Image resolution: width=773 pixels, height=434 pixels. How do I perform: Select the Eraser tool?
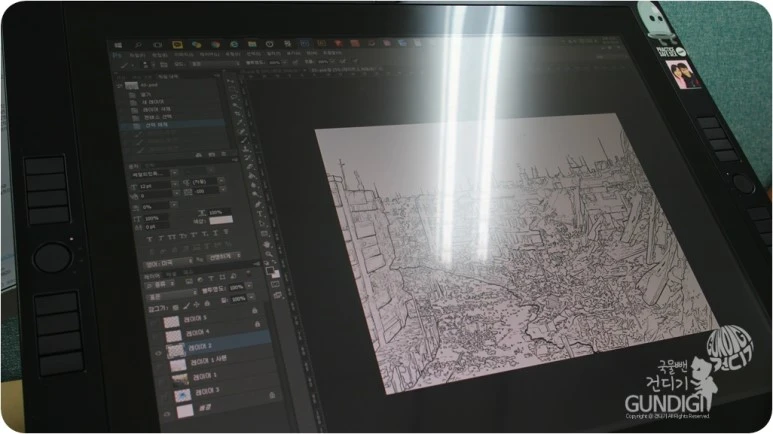click(249, 167)
